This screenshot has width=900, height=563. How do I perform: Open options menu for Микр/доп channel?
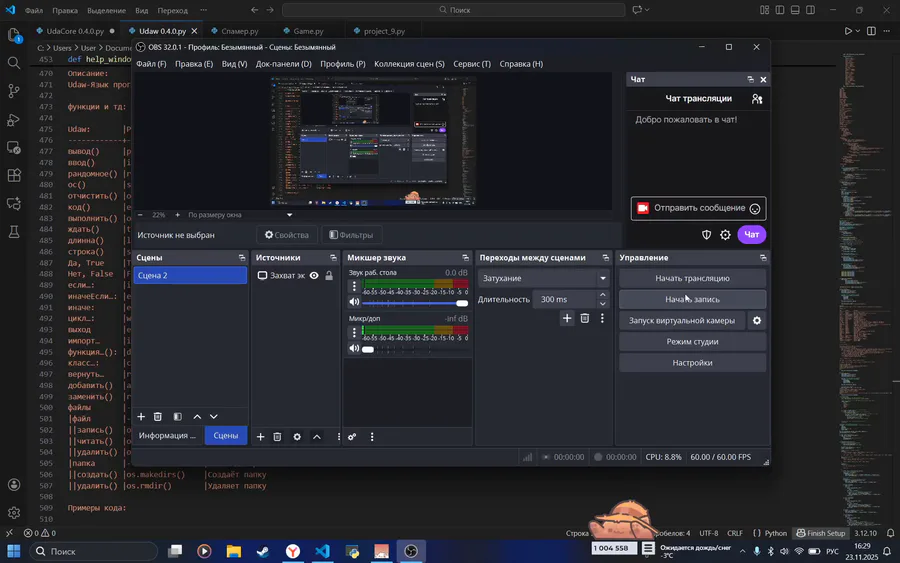click(x=354, y=332)
